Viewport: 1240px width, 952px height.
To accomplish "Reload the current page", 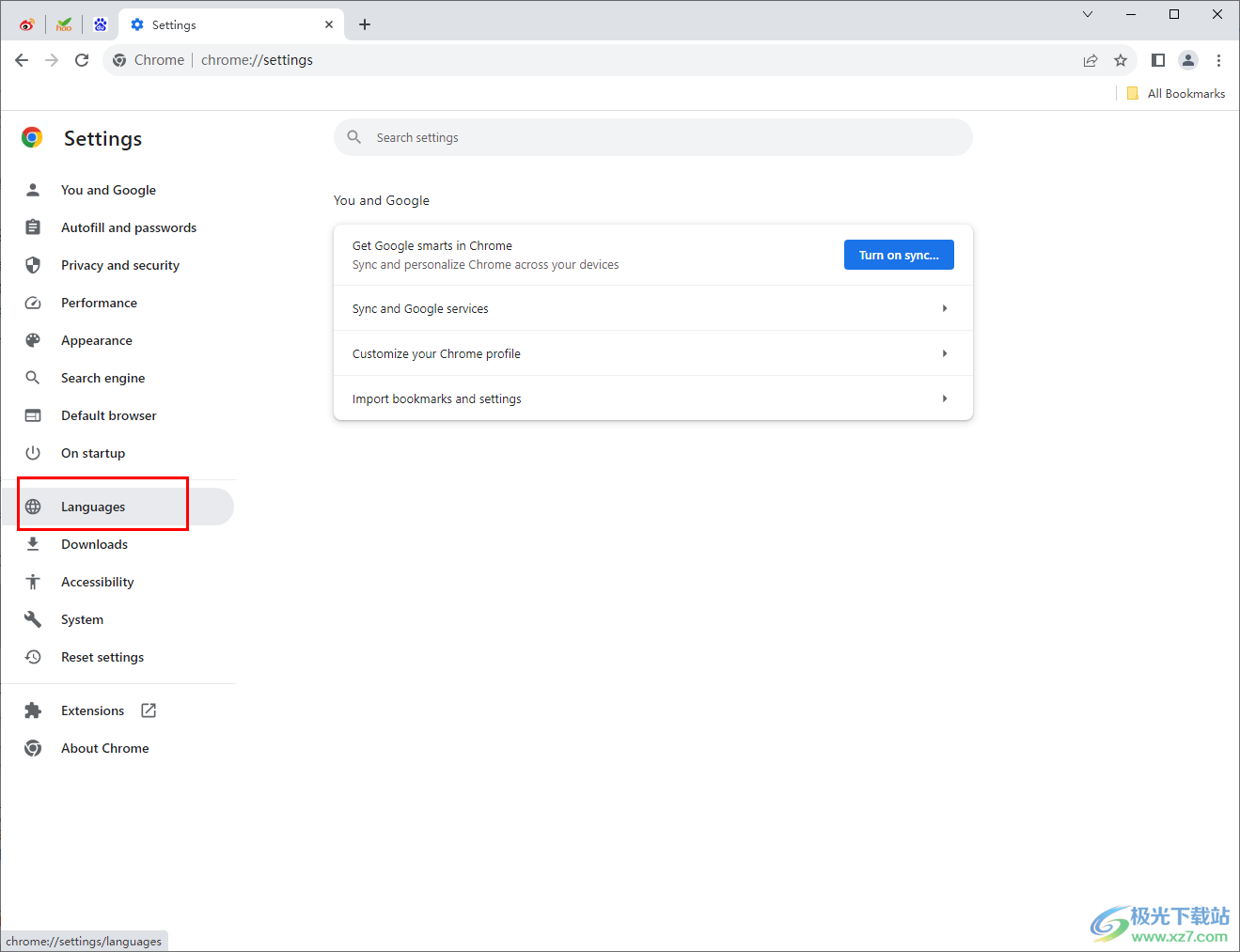I will coord(82,60).
